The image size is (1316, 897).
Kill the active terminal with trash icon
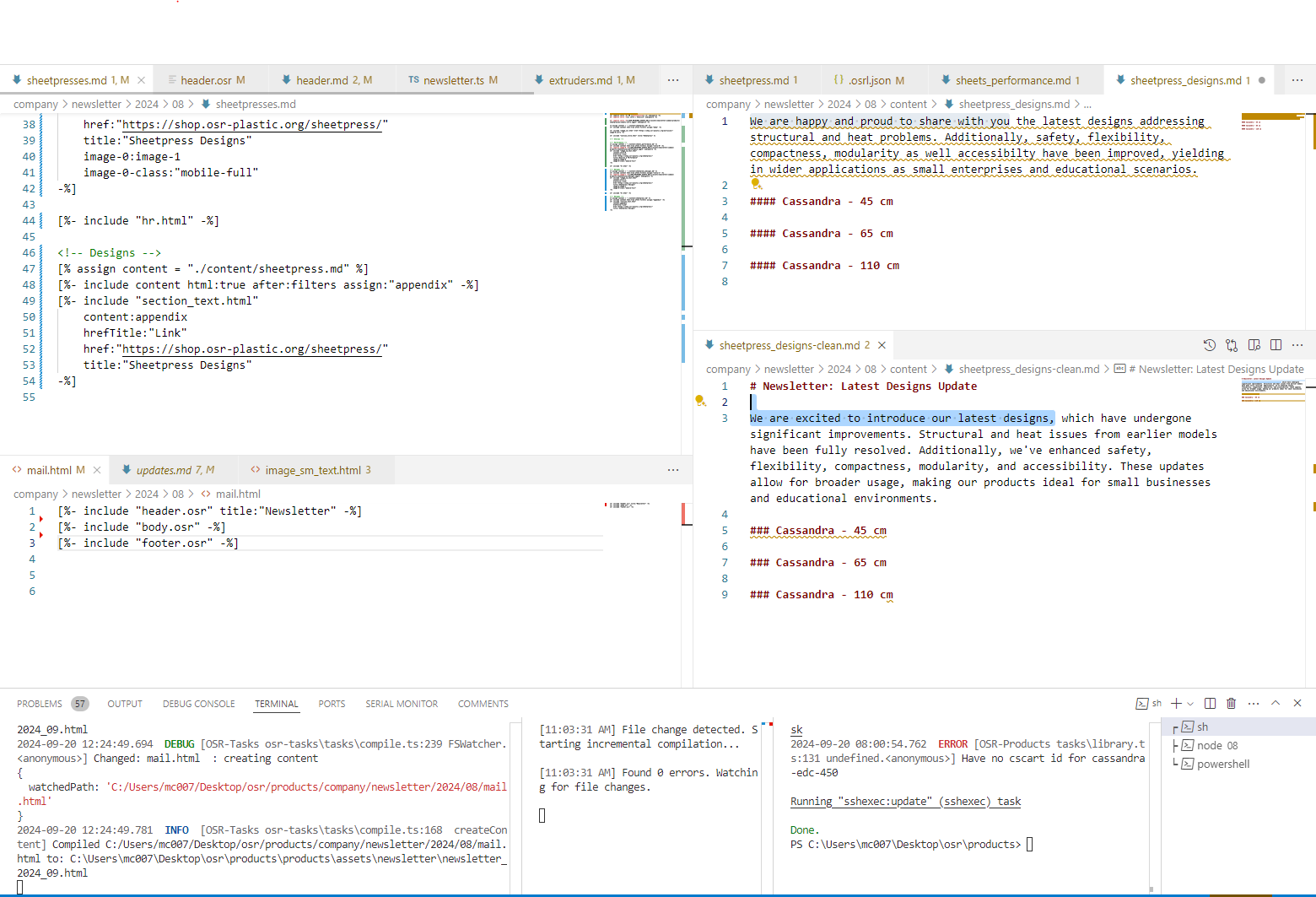[x=1231, y=703]
